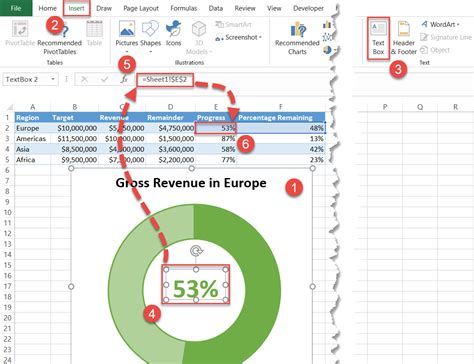Click the Text Box button

click(378, 38)
